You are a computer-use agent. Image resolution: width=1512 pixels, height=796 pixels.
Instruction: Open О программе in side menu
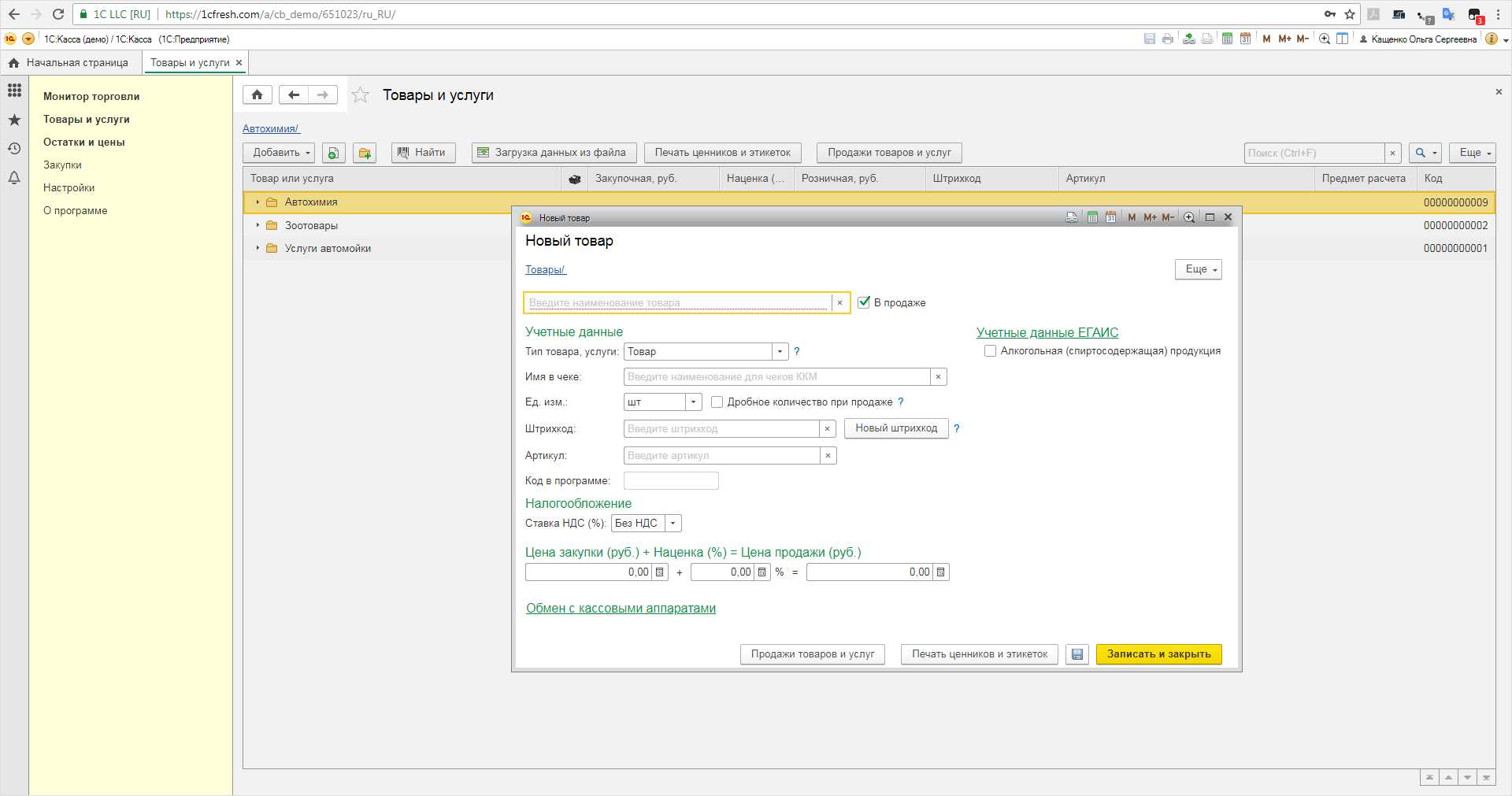pos(75,210)
